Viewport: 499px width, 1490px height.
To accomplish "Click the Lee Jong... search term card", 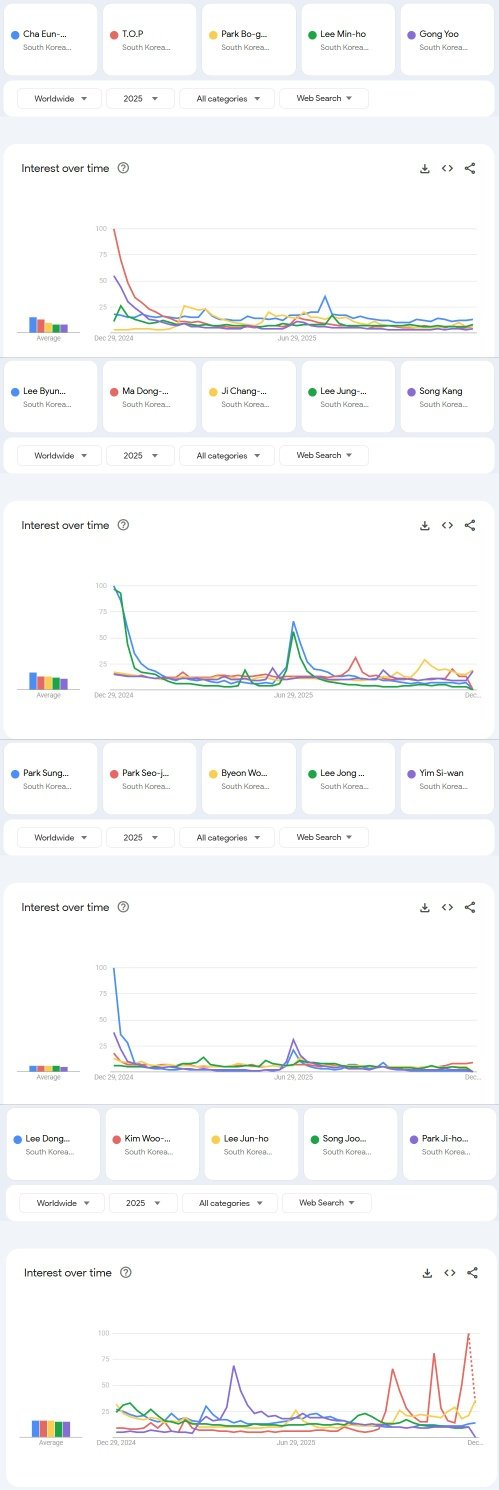I will pyautogui.click(x=348, y=778).
